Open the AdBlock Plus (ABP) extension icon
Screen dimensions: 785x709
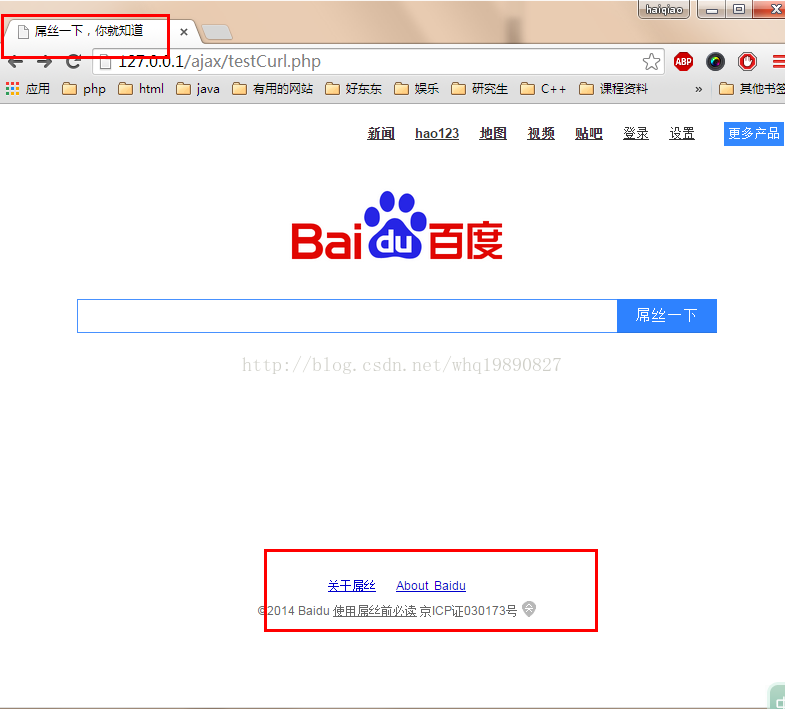[683, 62]
